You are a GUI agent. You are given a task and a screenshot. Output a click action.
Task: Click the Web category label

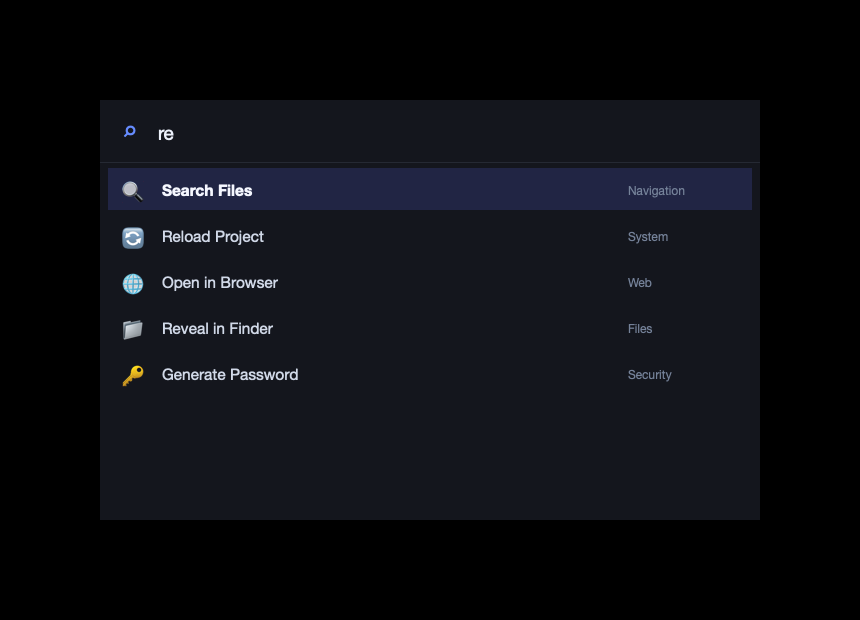pyautogui.click(x=640, y=283)
